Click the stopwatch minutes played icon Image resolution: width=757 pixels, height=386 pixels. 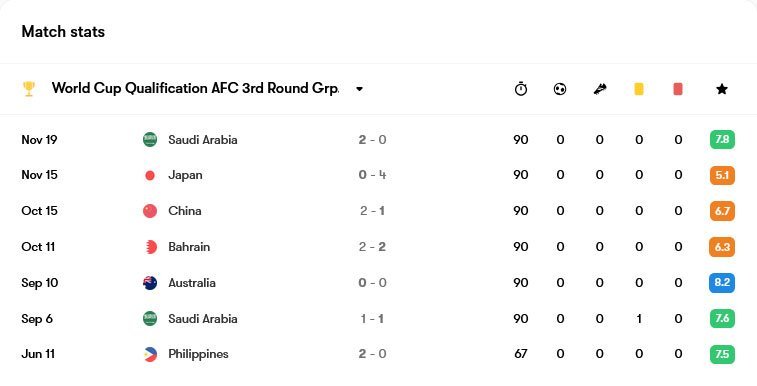click(521, 89)
